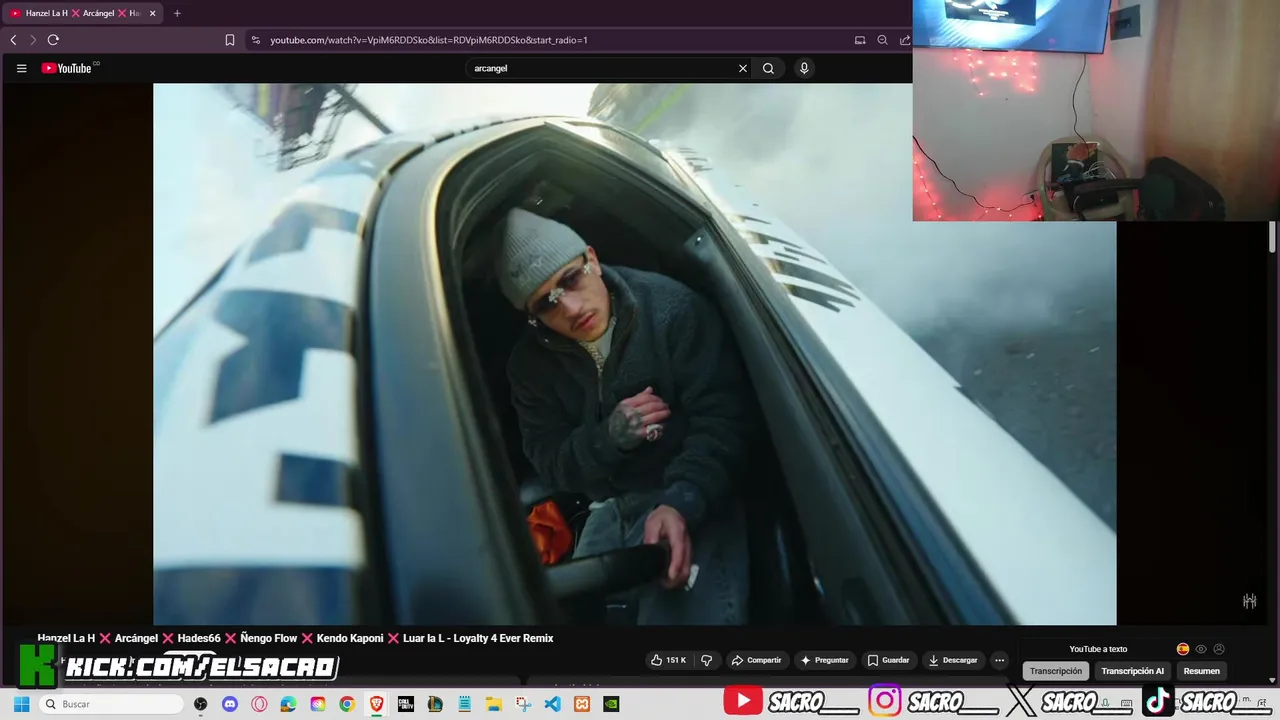Select the Resumen tab
Image resolution: width=1280 pixels, height=720 pixels.
[1201, 671]
